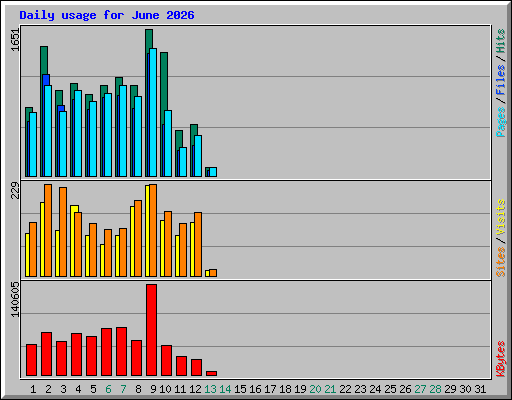Screen dimensions: 512x400
Task: Select the cyan Pages bar for day 2
Action: click(x=48, y=131)
